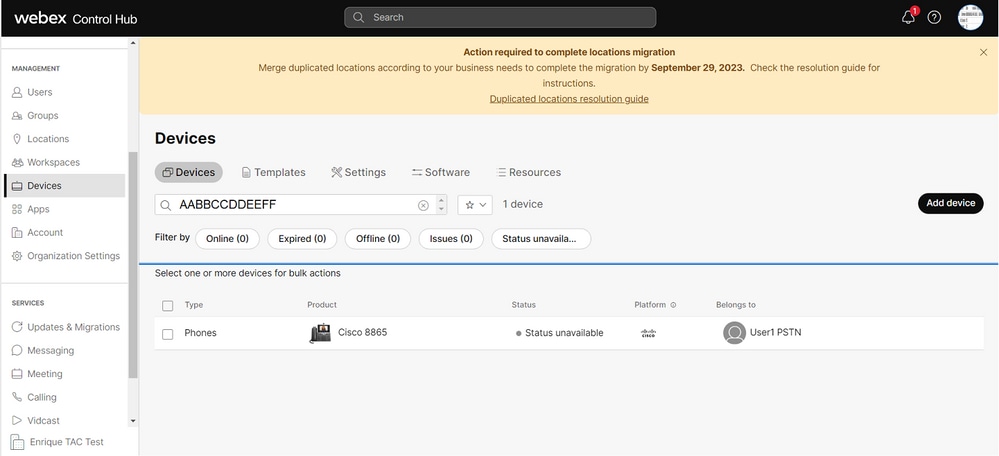Click the Cisco 8865 product name
Image resolution: width=999 pixels, height=456 pixels.
point(363,332)
